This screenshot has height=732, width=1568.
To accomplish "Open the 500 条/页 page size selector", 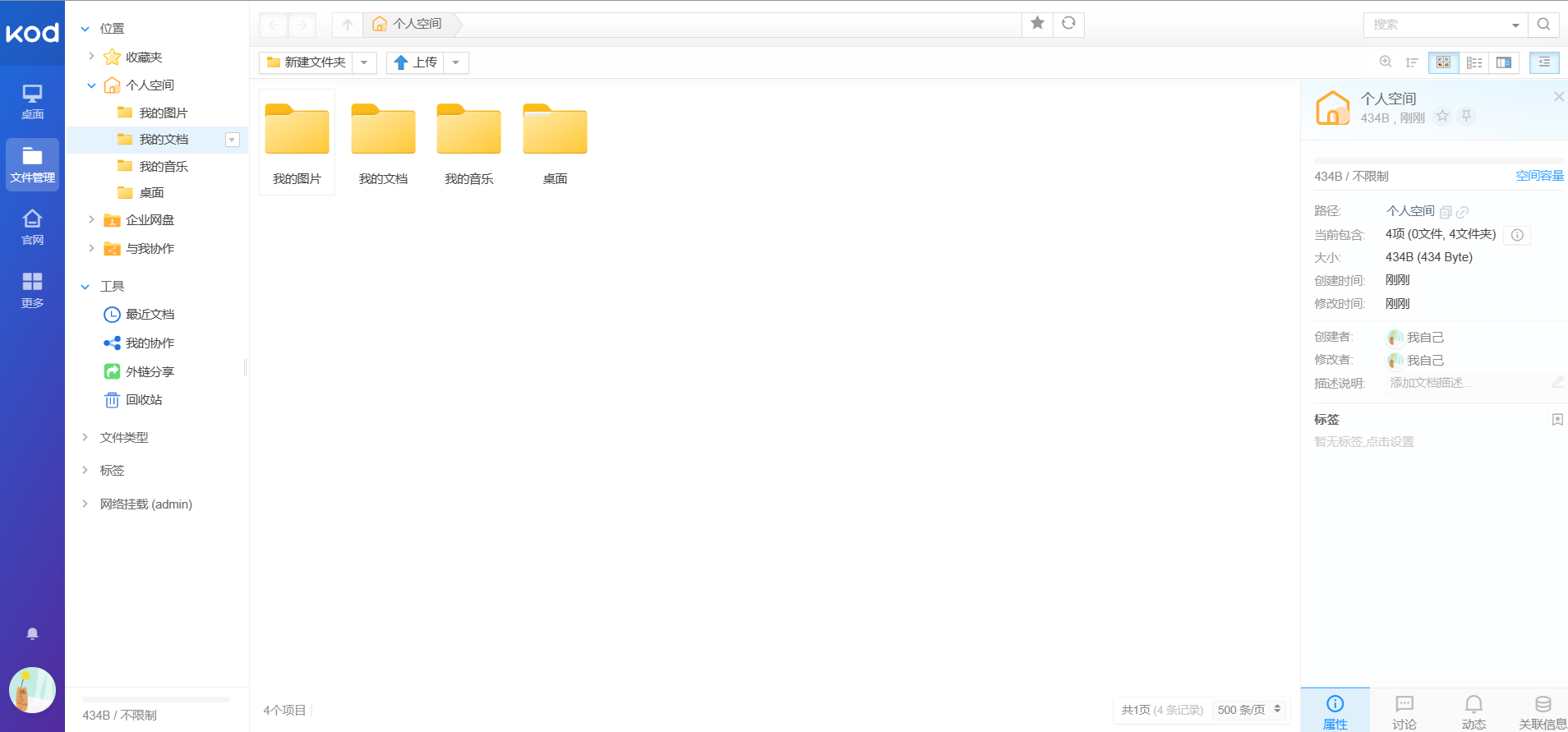I will point(1249,710).
